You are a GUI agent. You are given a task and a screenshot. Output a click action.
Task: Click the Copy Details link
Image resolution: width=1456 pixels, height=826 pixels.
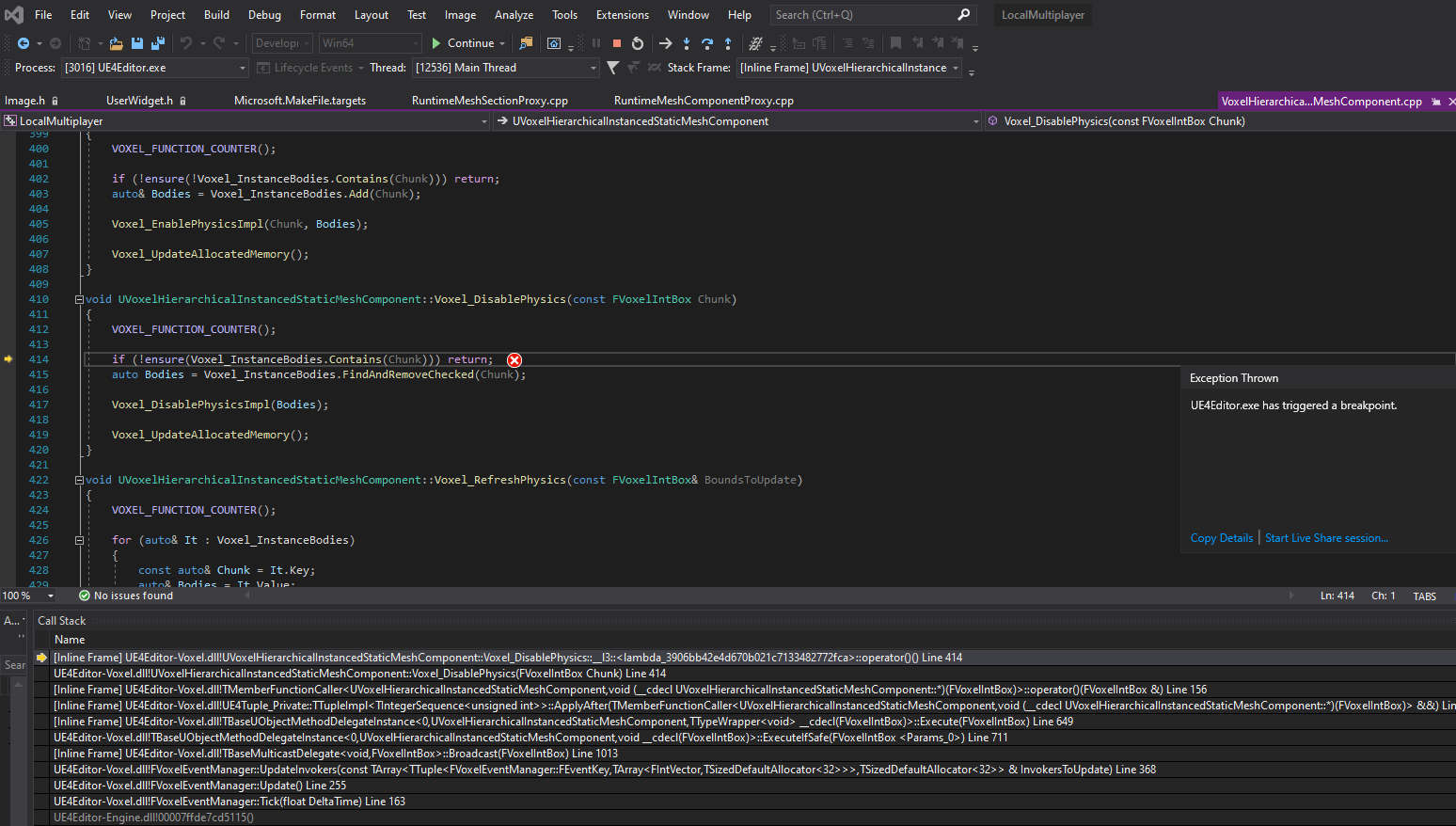[x=1221, y=537]
